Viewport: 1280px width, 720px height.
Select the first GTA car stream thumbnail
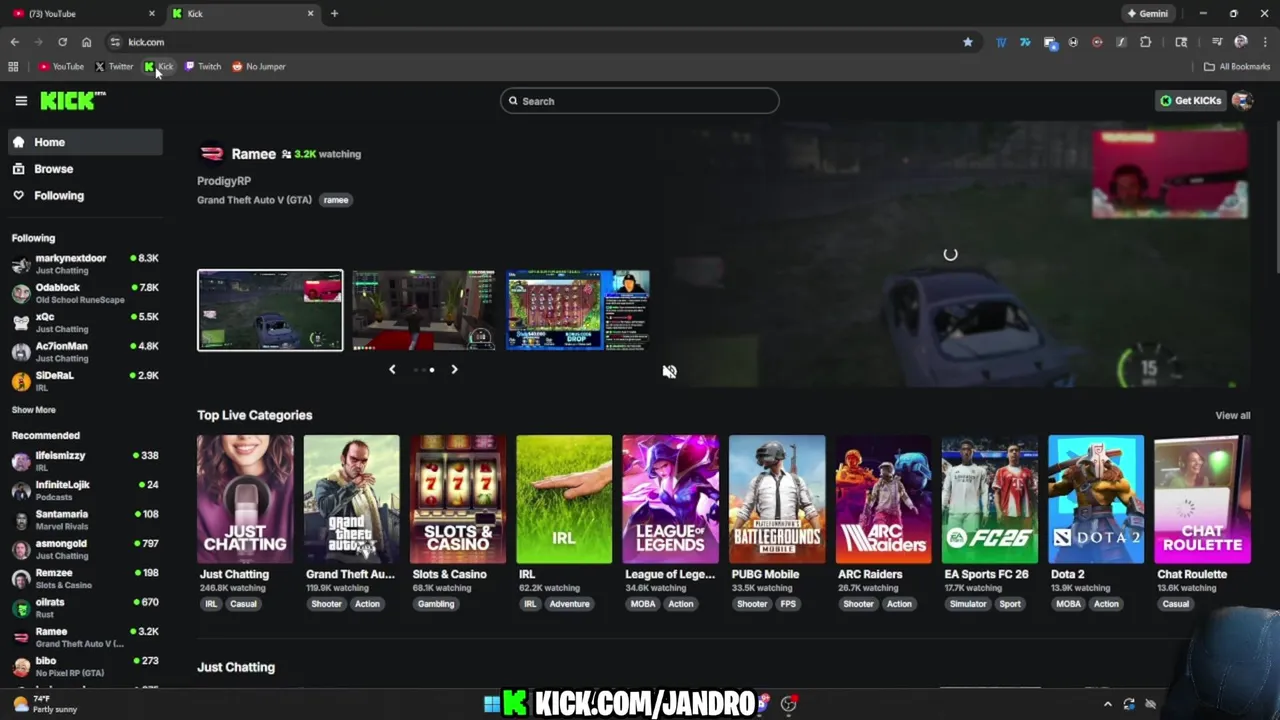click(270, 310)
